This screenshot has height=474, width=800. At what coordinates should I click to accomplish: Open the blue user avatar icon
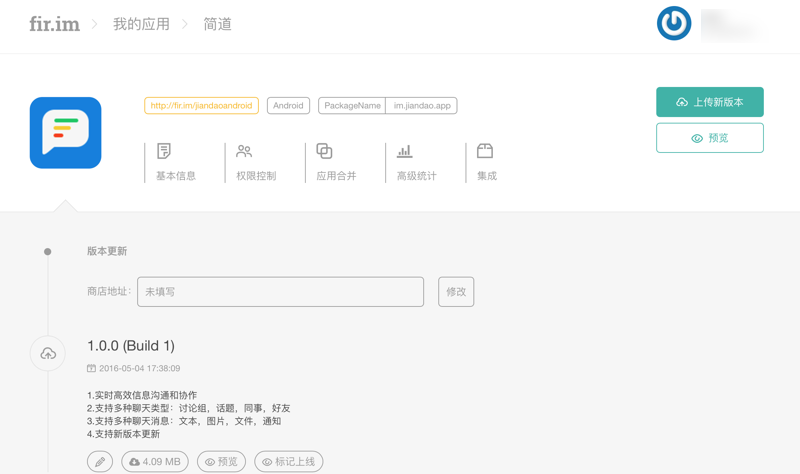point(674,23)
